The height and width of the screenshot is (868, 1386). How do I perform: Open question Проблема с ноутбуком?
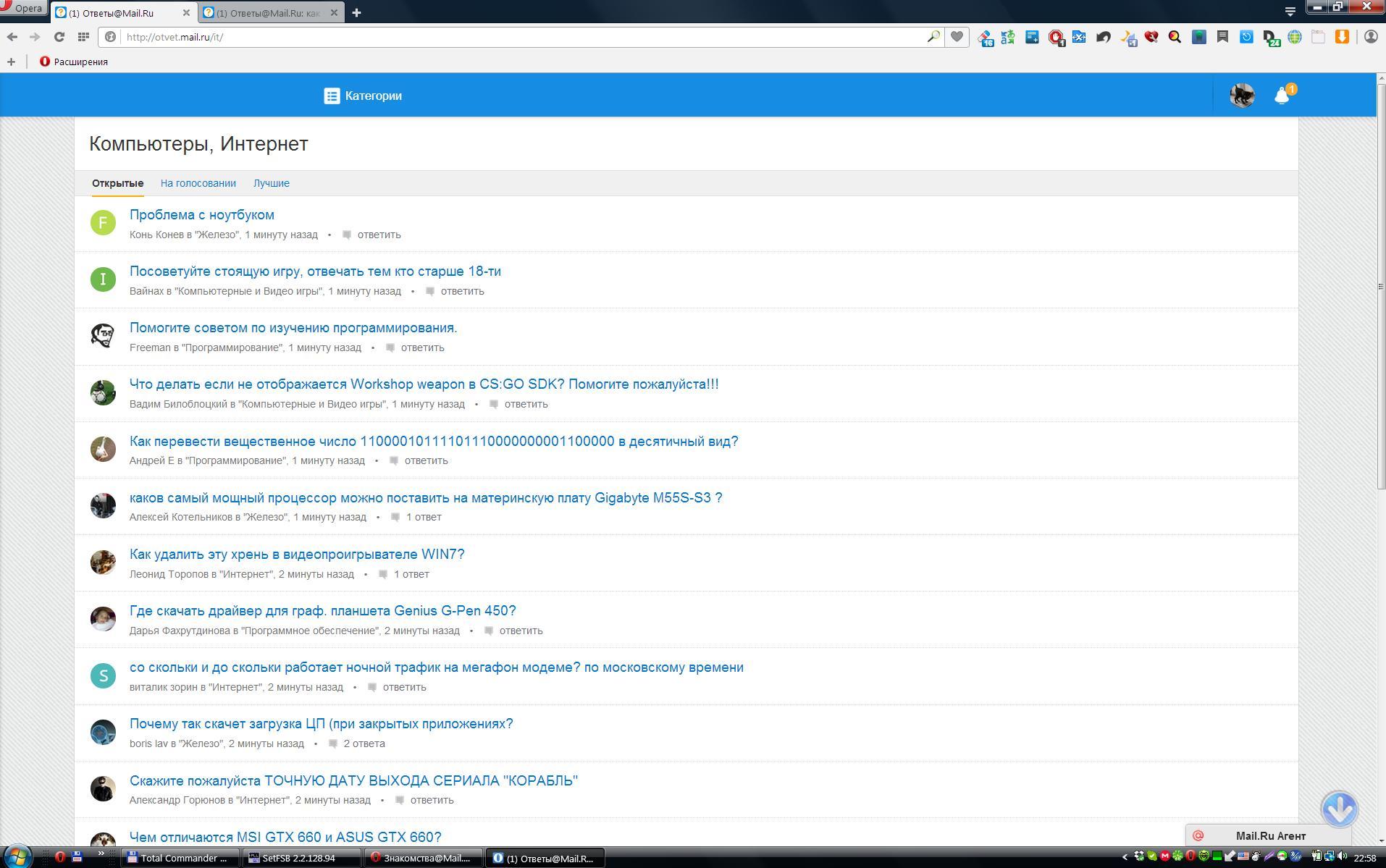[202, 215]
